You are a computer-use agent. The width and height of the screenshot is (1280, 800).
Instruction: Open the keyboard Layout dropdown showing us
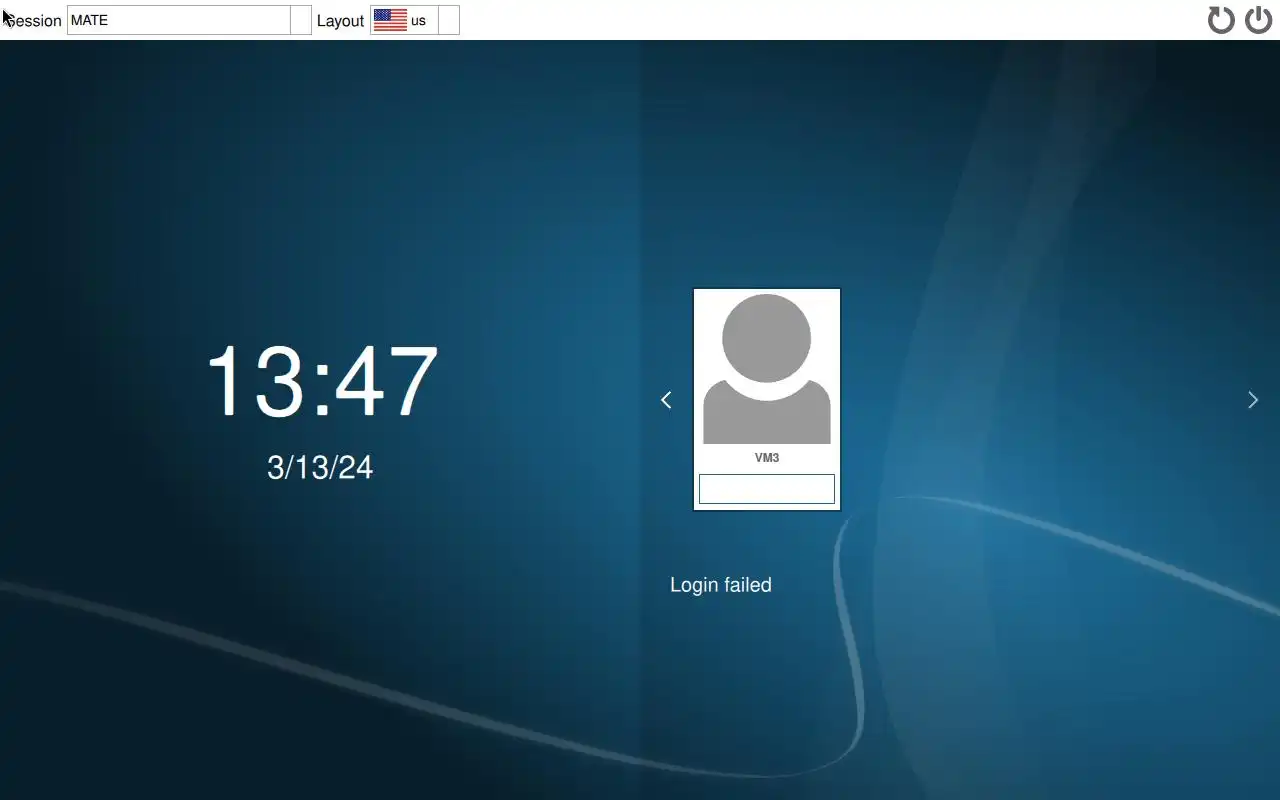pos(415,20)
